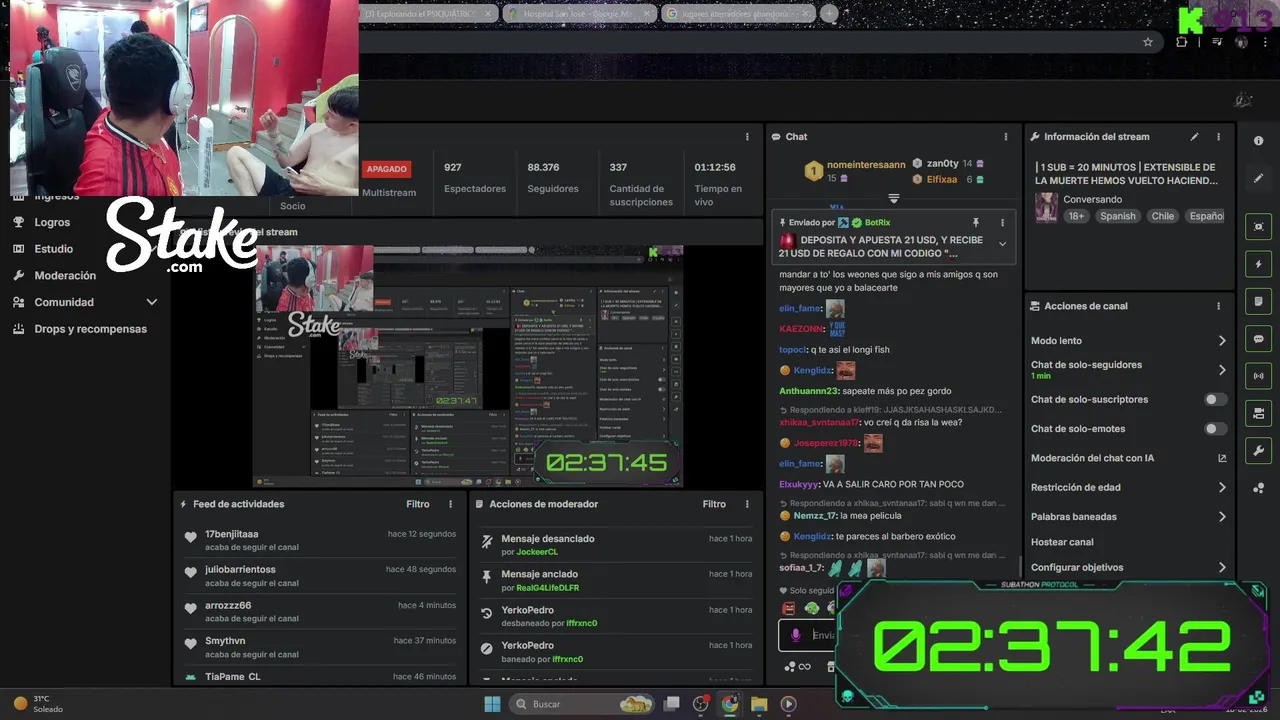This screenshot has width=1280, height=720.
Task: Click the stream preview video
Action: (468, 366)
